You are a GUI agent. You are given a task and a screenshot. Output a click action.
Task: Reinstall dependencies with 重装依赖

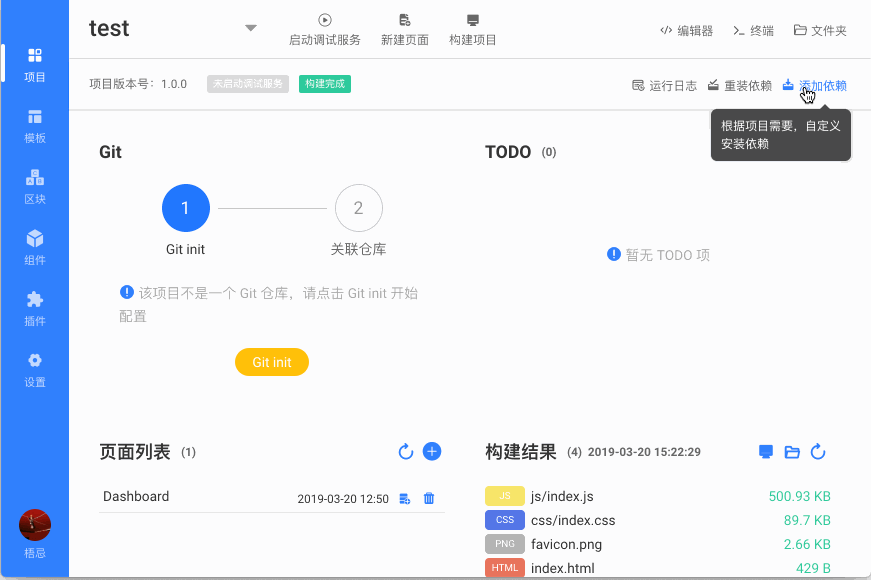click(739, 86)
